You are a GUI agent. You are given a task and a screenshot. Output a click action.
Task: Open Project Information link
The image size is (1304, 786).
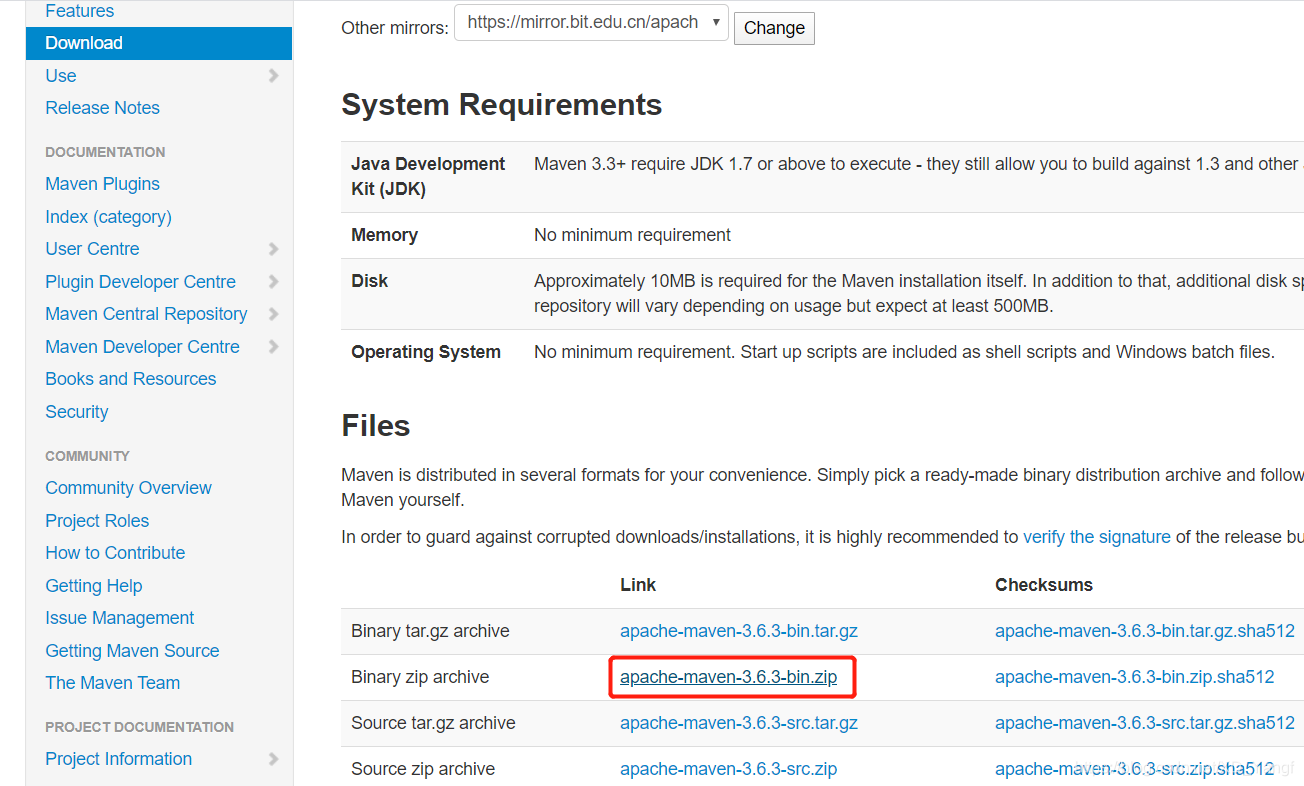tap(118, 759)
